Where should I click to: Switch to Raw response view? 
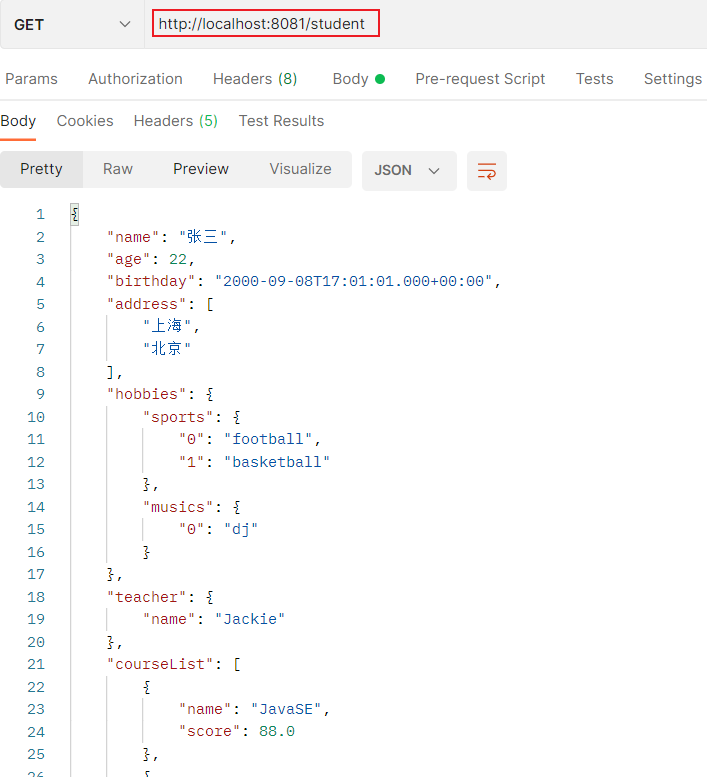pos(117,169)
